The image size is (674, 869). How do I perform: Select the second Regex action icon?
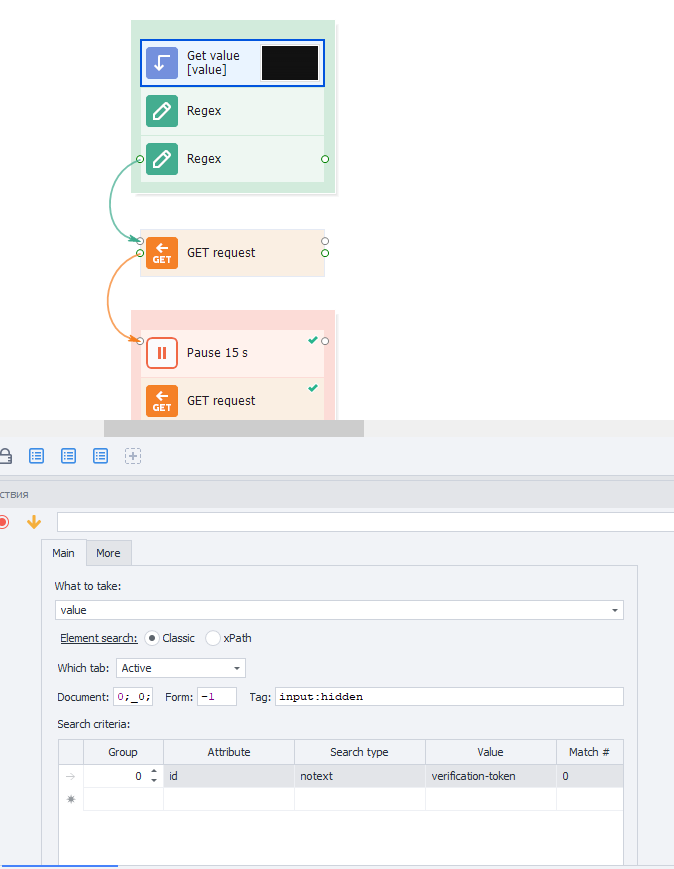coord(162,159)
